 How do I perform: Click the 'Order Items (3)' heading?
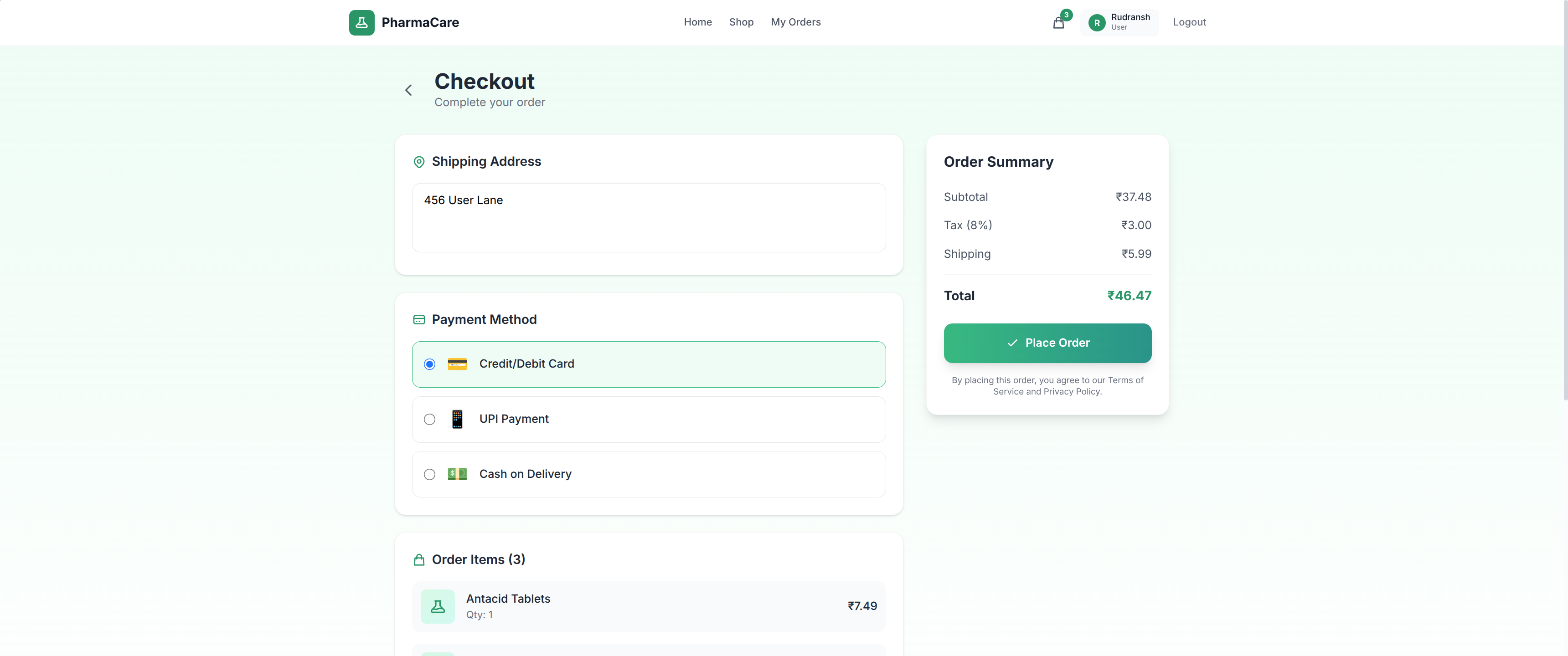point(478,560)
